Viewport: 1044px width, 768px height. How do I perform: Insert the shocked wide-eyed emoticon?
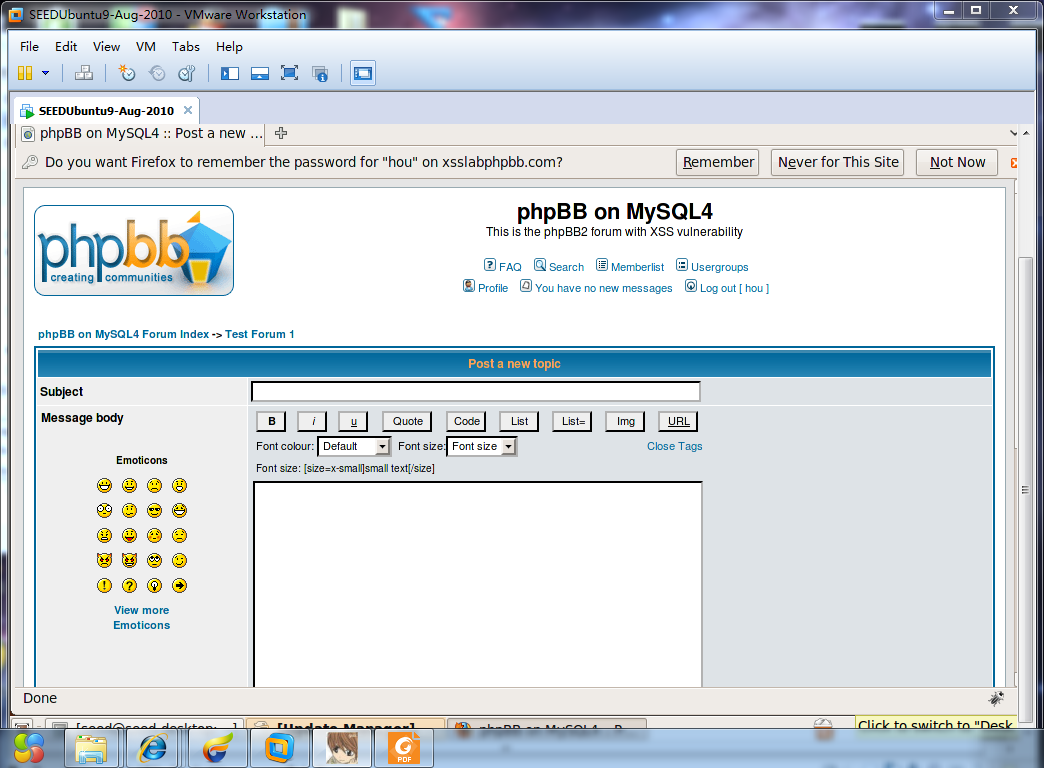105,511
